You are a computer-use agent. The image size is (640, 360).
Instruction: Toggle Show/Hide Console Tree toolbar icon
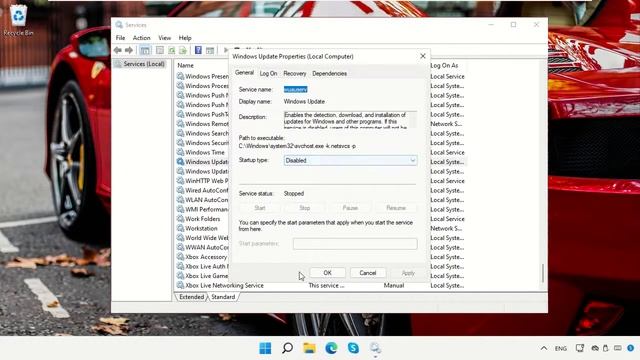coord(145,50)
